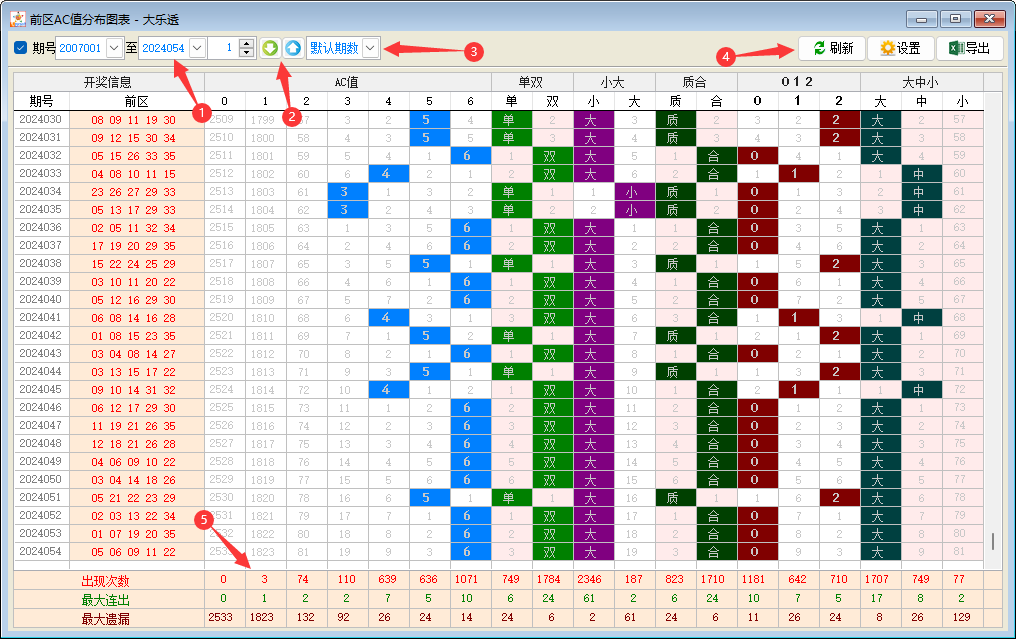The width and height of the screenshot is (1016, 639).
Task: Click the 质合 column group header
Action: tap(695, 82)
